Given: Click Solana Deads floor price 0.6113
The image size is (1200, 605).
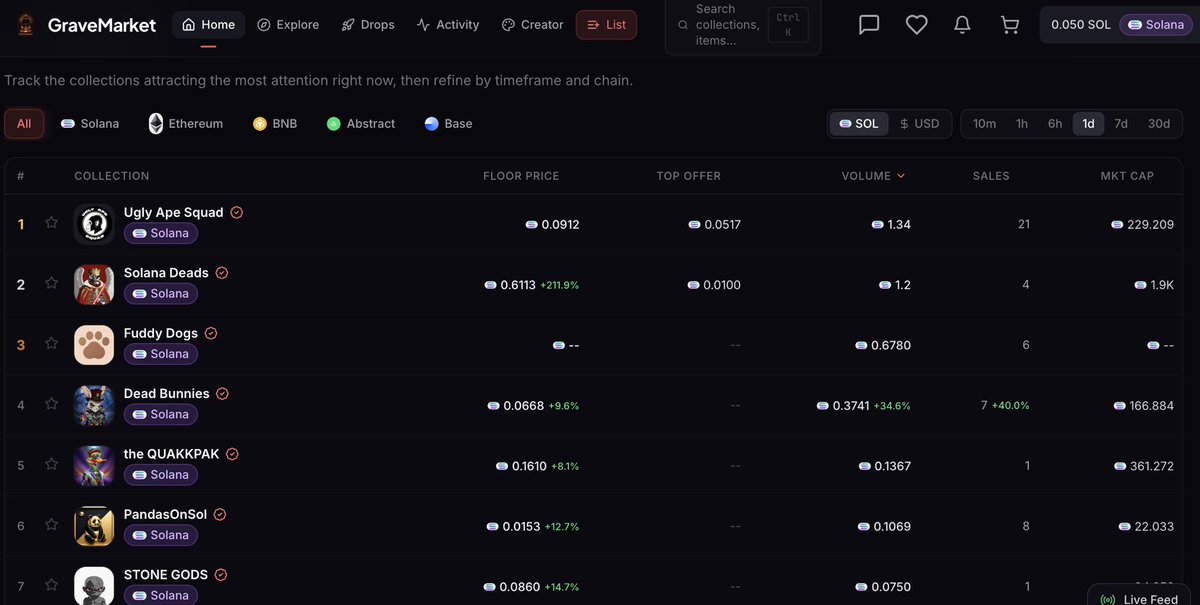Looking at the screenshot, I should coord(518,285).
